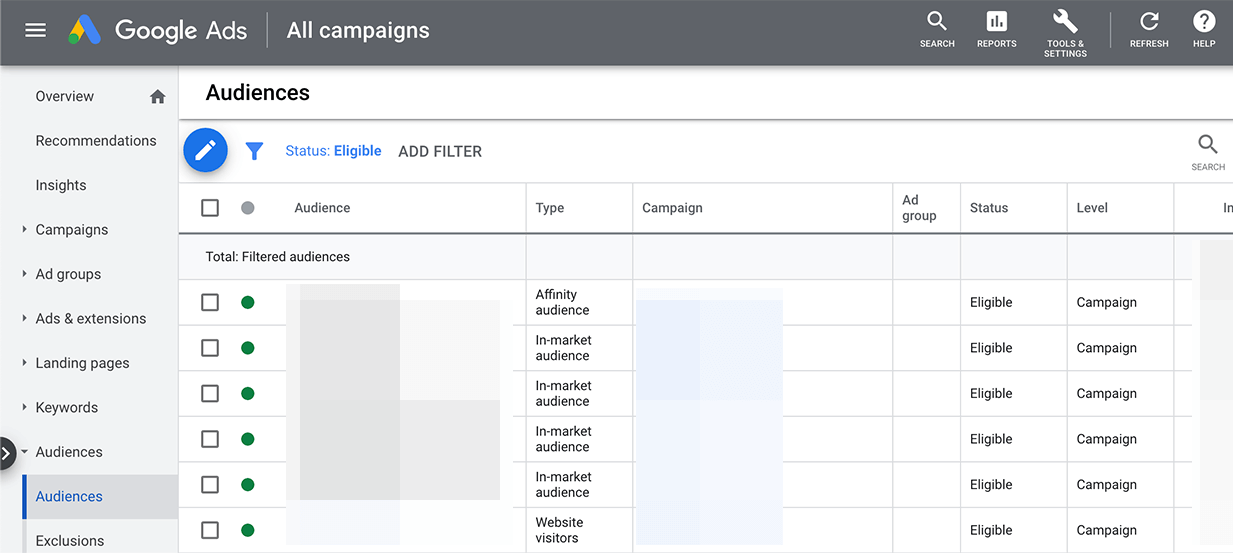Open the hamburger navigation menu
Screen dimensions: 1233x553
click(36, 30)
